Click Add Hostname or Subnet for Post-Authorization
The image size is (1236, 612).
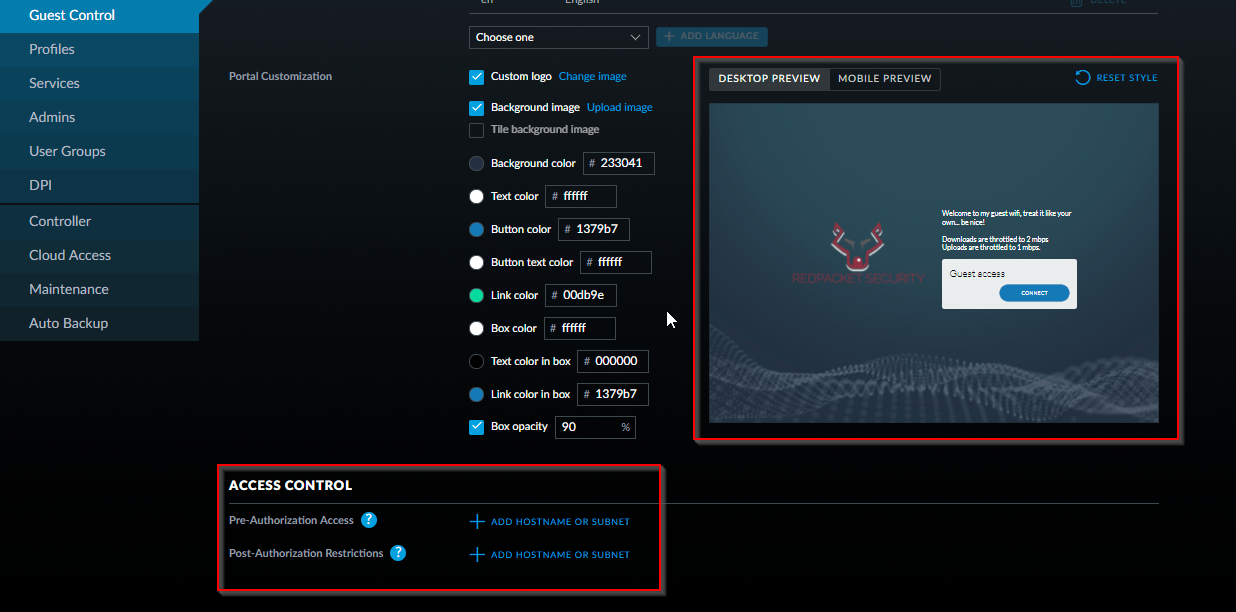tap(560, 555)
